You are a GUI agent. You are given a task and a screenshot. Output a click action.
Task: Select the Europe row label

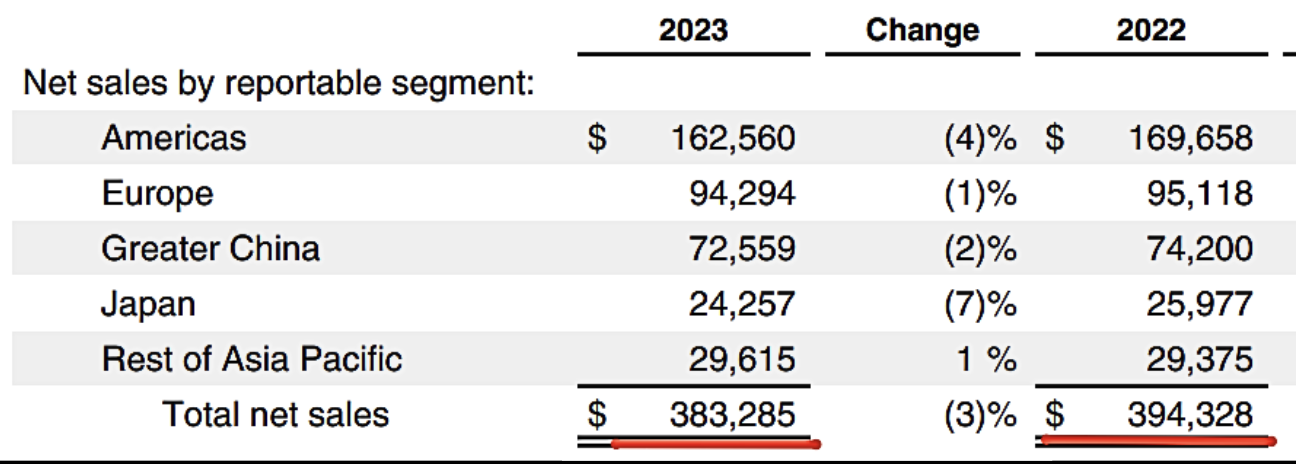point(157,193)
